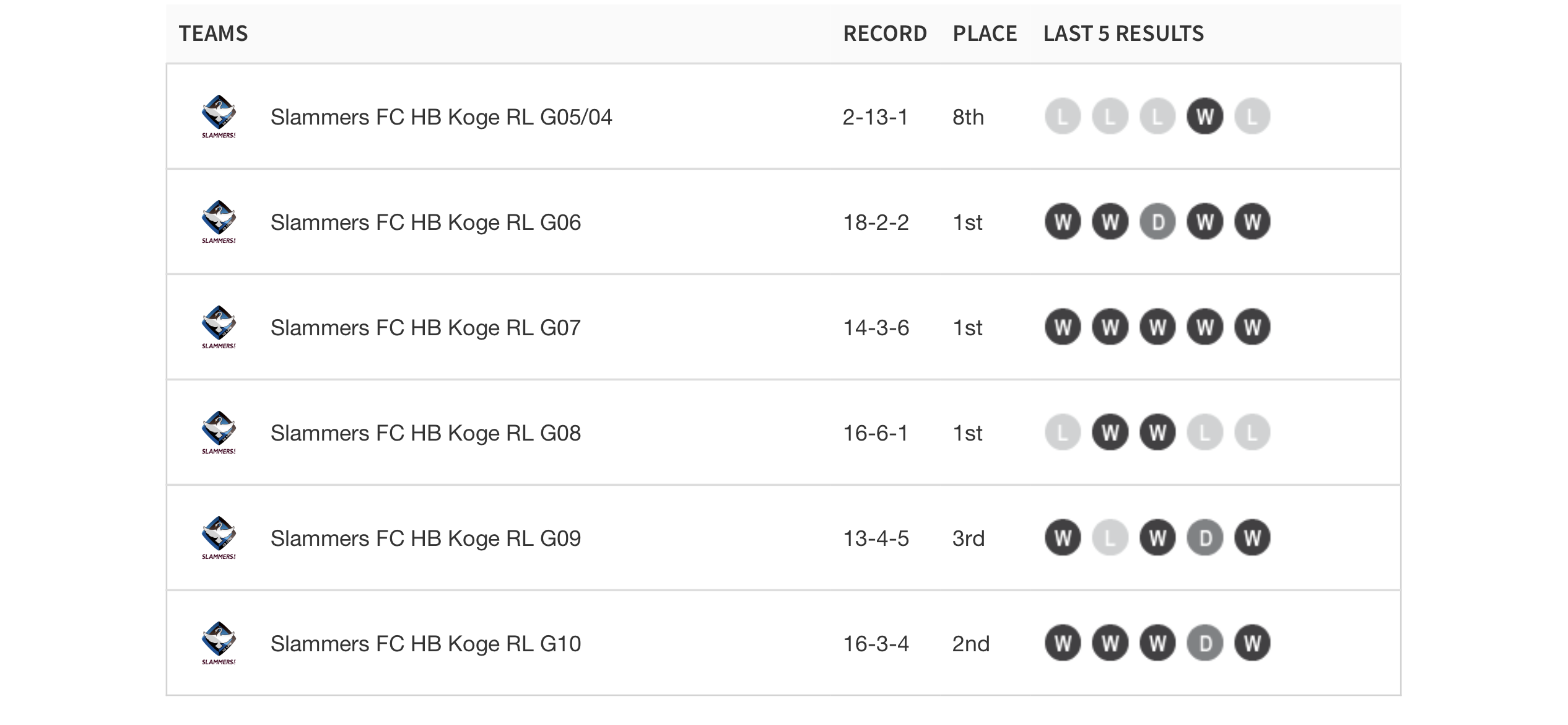Click the Slammers logo beside G09 team
The height and width of the screenshot is (725, 1568).
point(219,538)
